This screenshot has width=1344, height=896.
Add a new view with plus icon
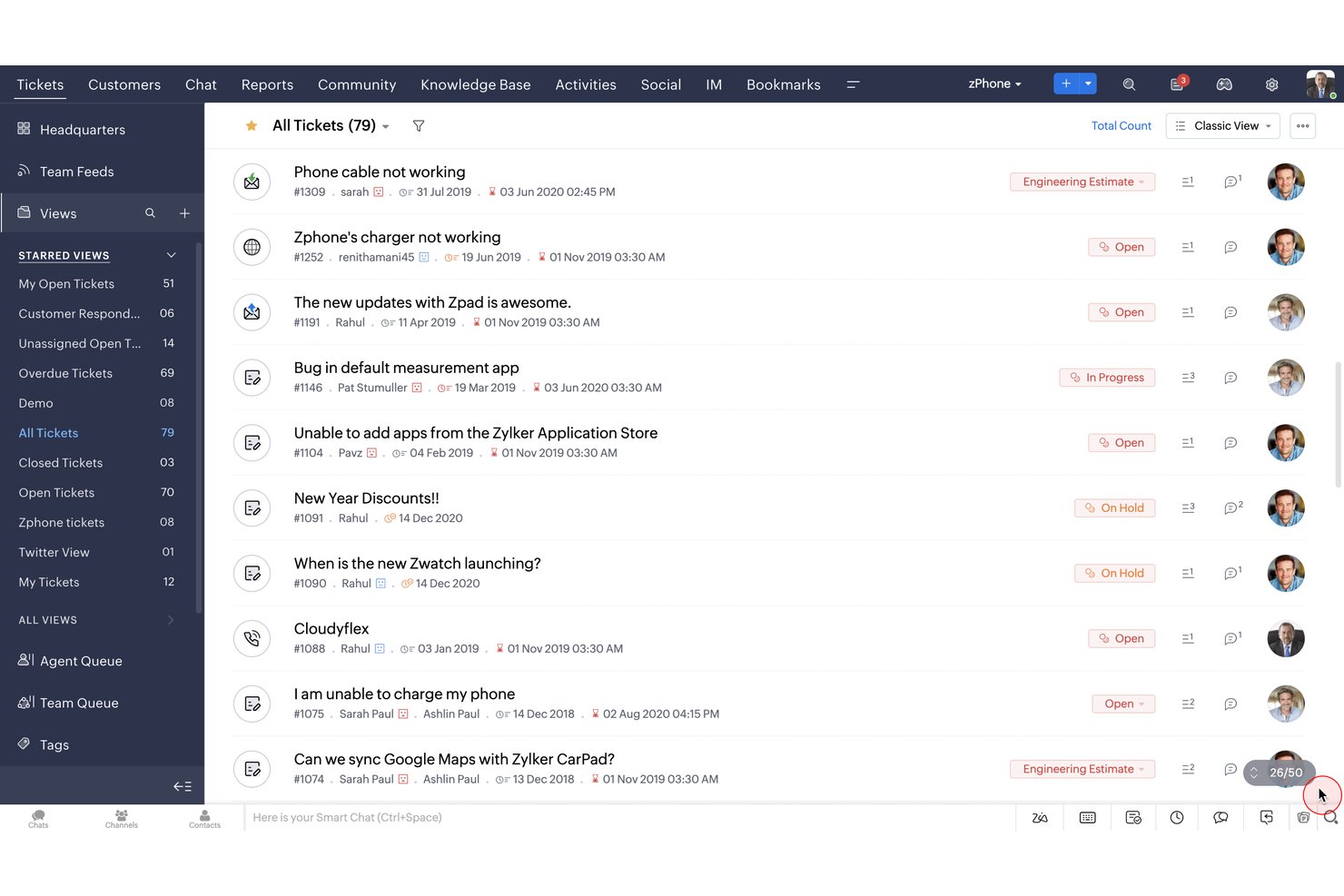click(184, 213)
